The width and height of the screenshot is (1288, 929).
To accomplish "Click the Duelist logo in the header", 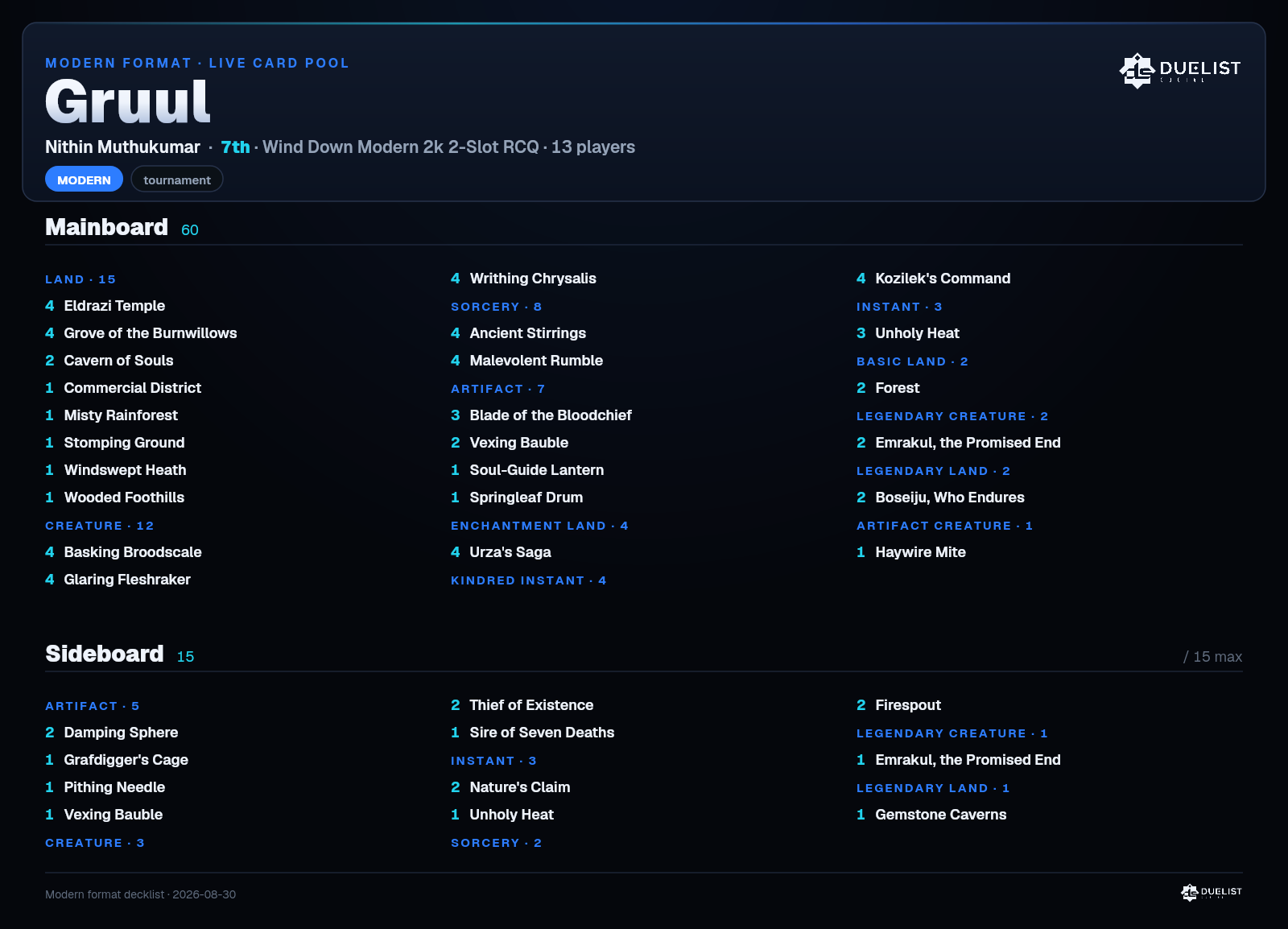I will click(1180, 71).
